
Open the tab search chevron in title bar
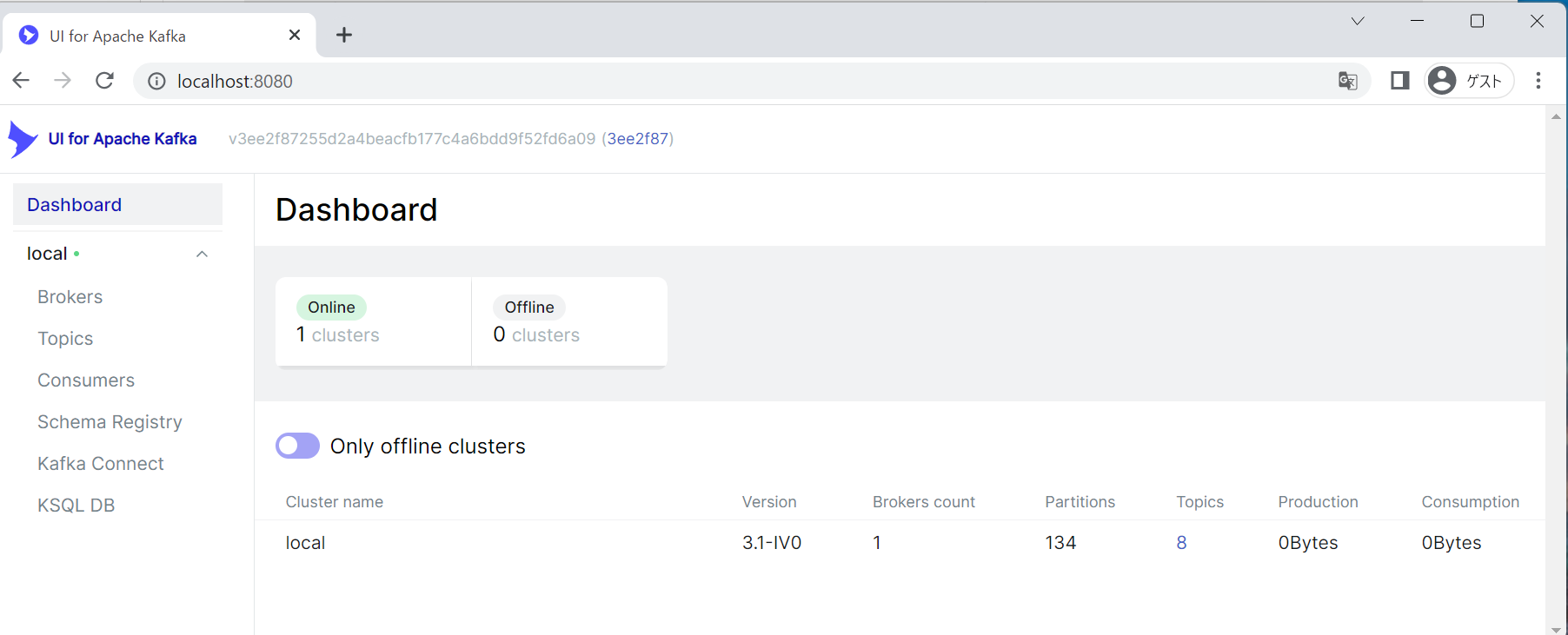[1358, 21]
